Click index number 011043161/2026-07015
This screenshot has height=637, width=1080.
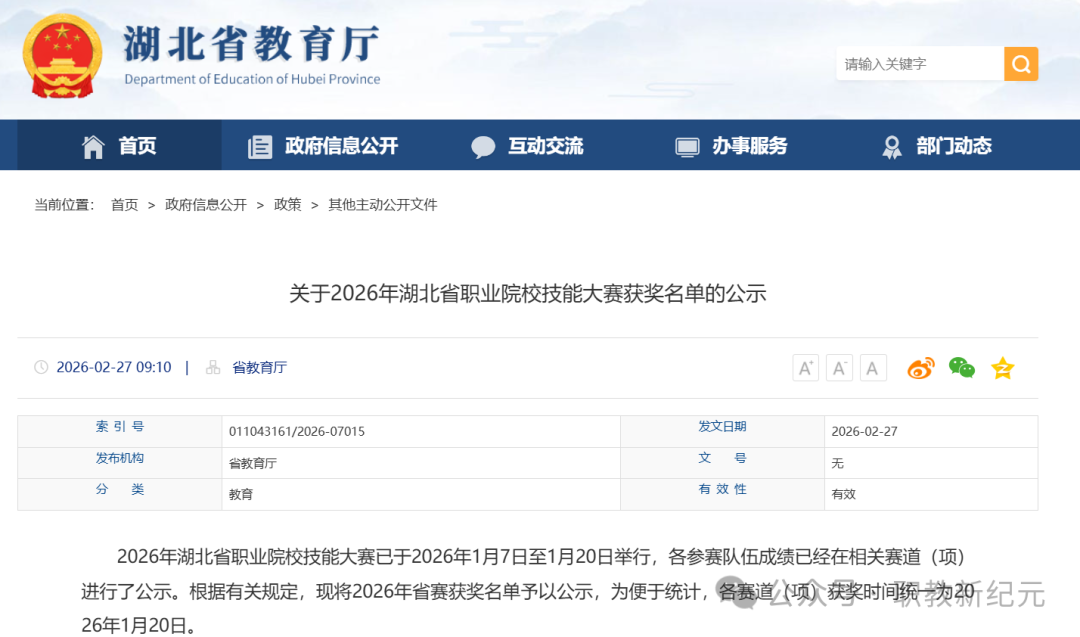297,431
